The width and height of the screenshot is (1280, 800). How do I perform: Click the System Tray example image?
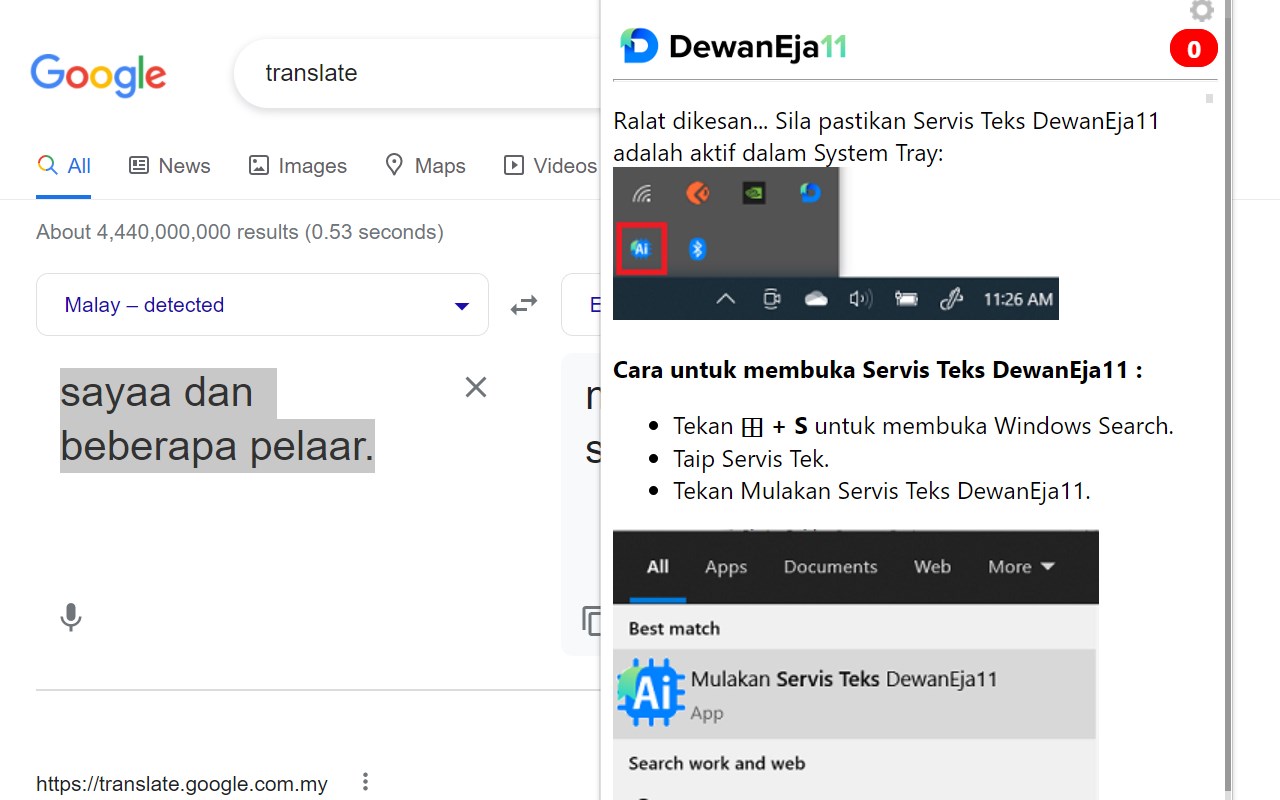point(836,243)
